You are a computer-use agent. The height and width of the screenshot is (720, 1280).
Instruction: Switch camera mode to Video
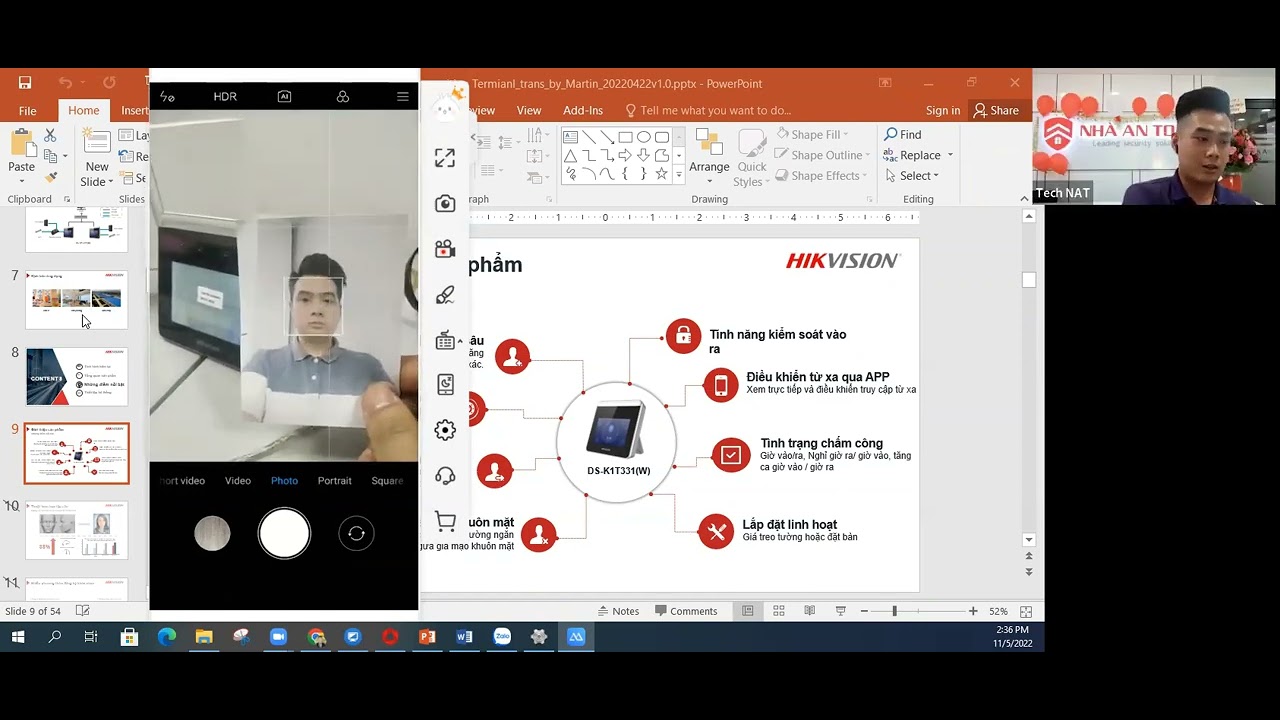pos(238,481)
